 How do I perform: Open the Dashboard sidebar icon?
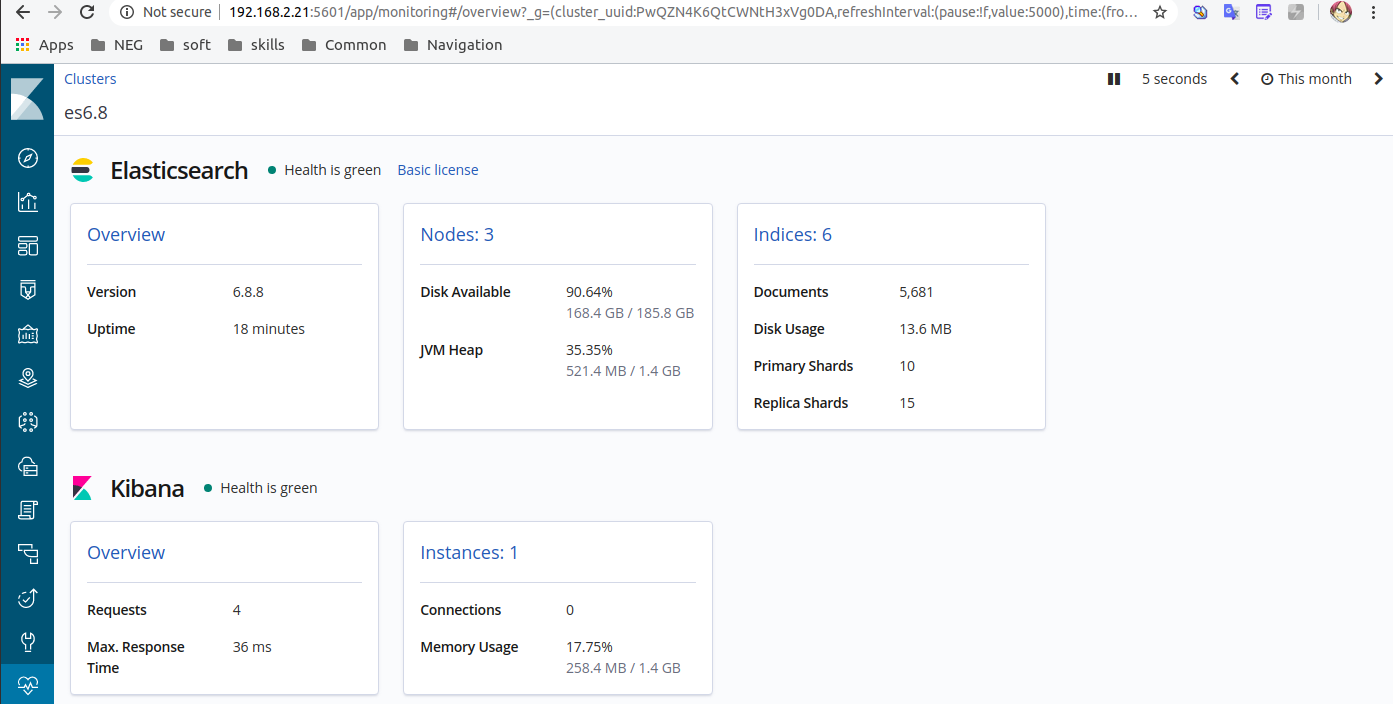[x=28, y=246]
